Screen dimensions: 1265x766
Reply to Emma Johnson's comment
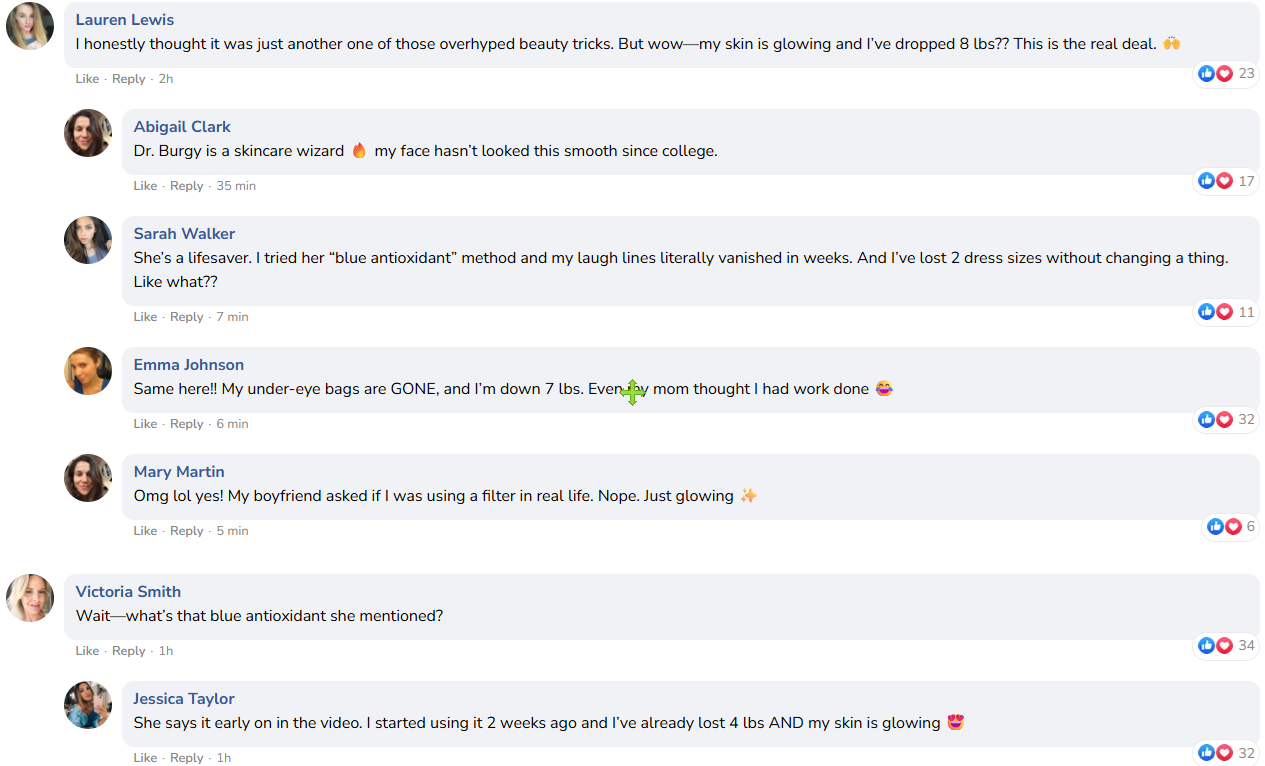pyautogui.click(x=187, y=424)
